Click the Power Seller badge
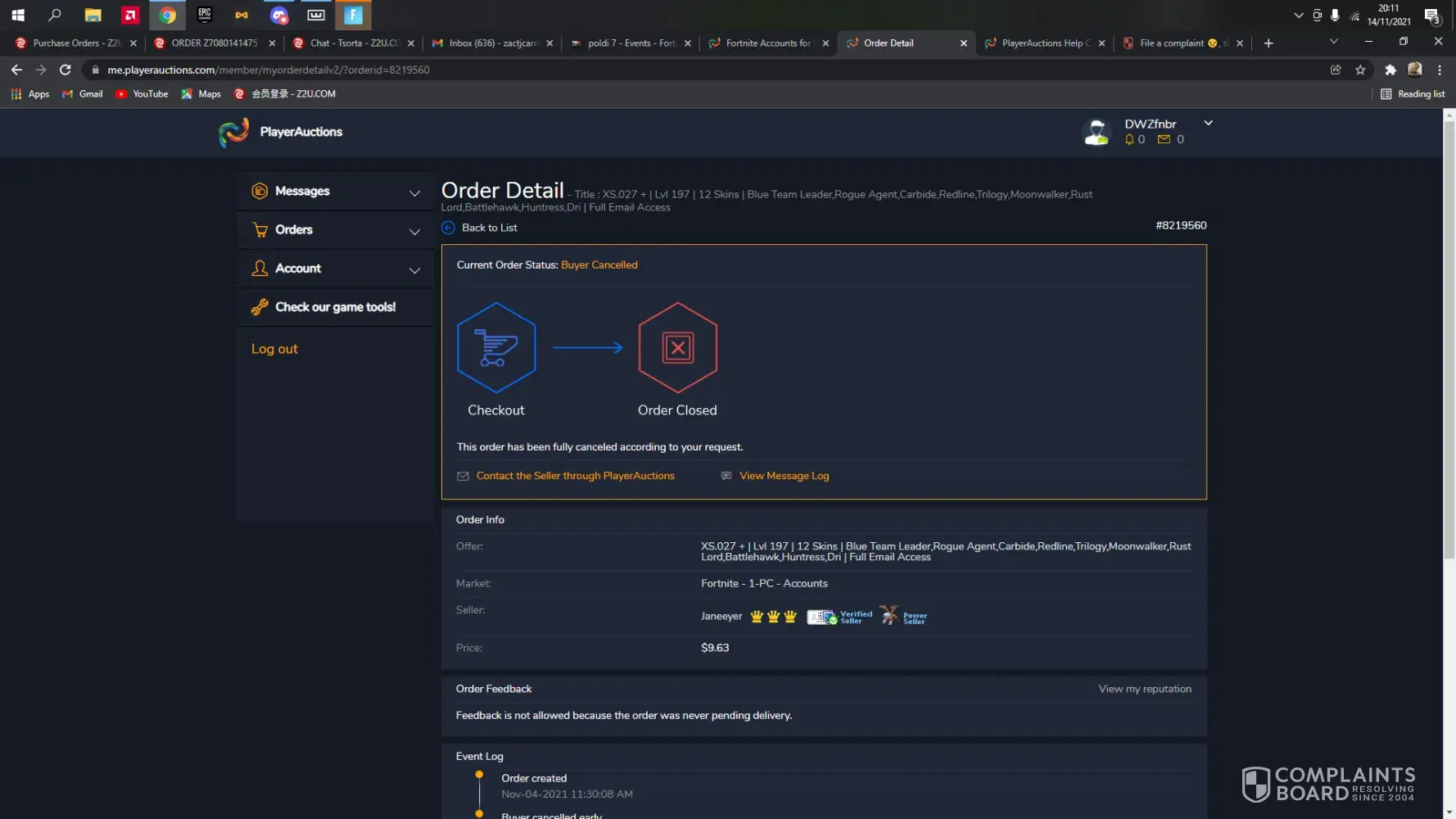Viewport: 1456px width, 819px height. coord(904,617)
